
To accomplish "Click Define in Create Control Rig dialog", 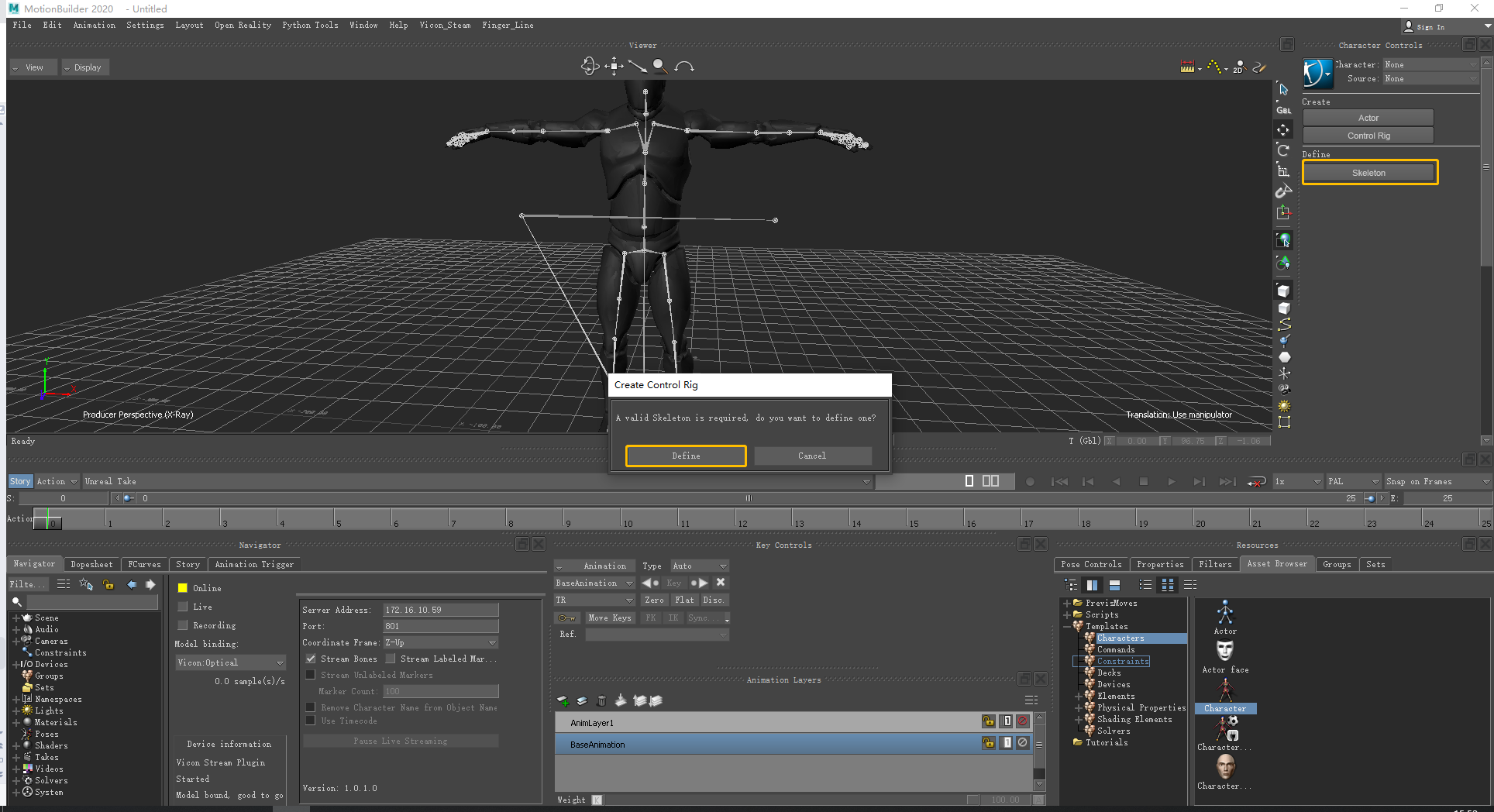I will coord(686,456).
